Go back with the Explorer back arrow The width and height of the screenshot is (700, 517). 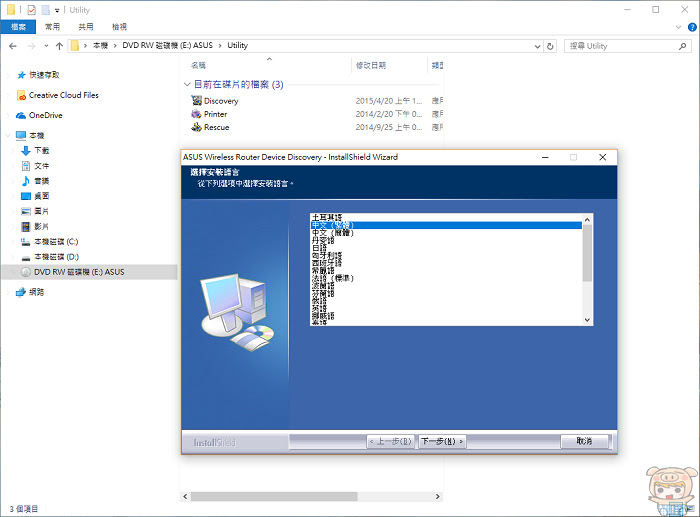point(13,46)
